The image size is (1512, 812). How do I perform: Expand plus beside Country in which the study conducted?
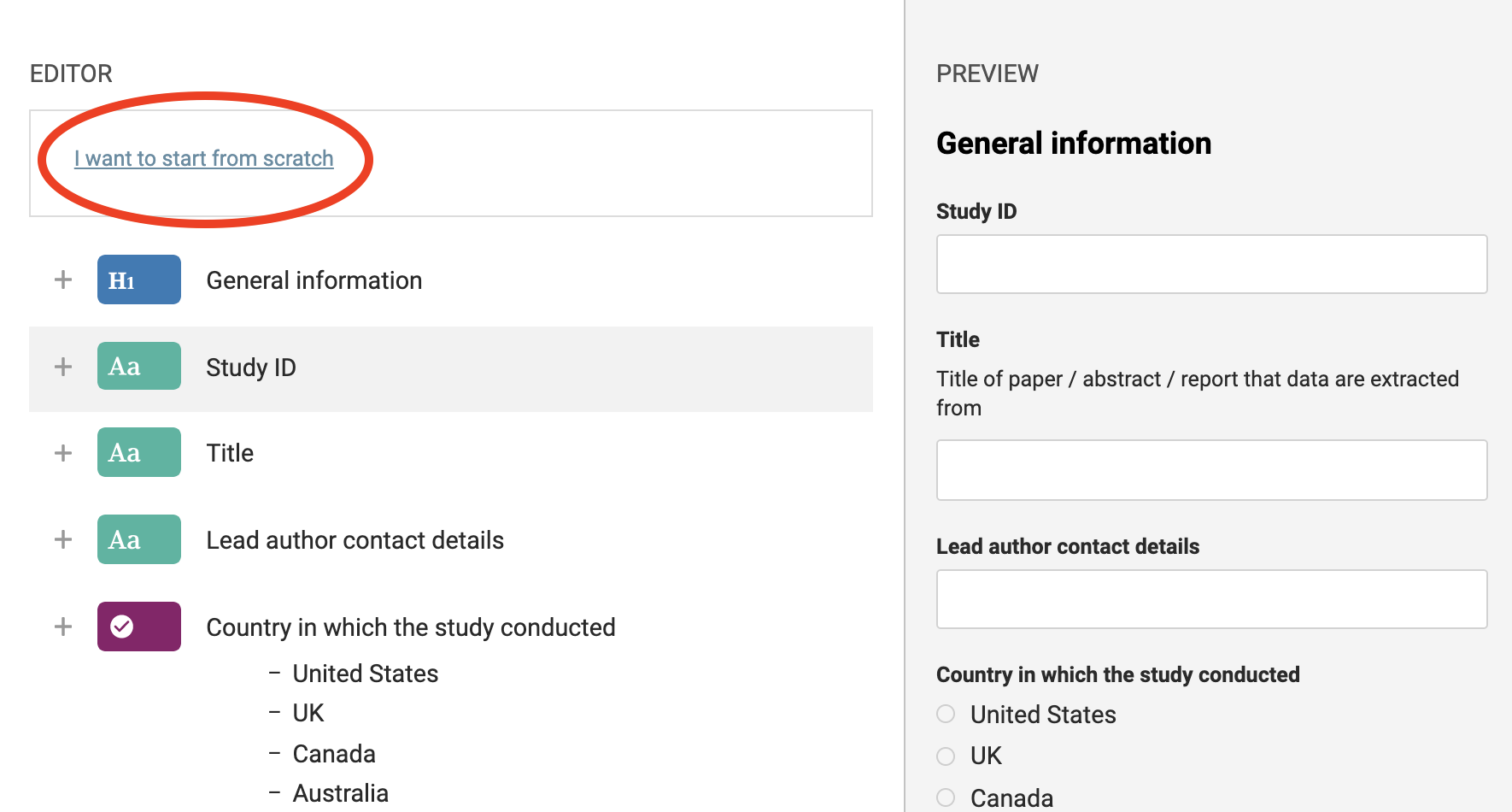(x=63, y=627)
